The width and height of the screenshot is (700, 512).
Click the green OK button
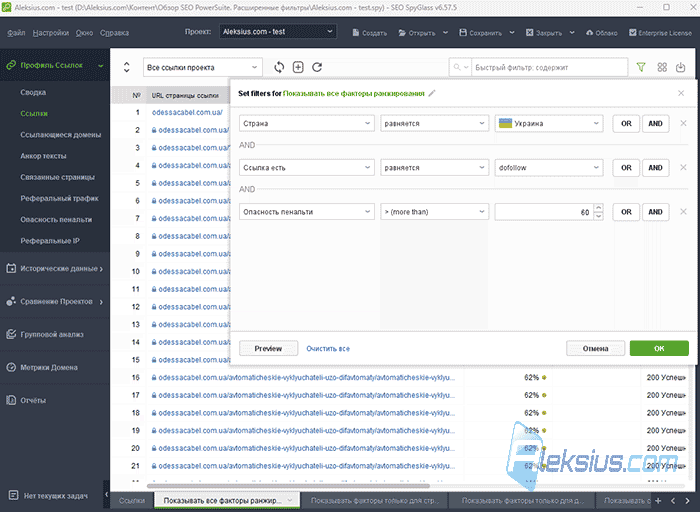tap(659, 348)
